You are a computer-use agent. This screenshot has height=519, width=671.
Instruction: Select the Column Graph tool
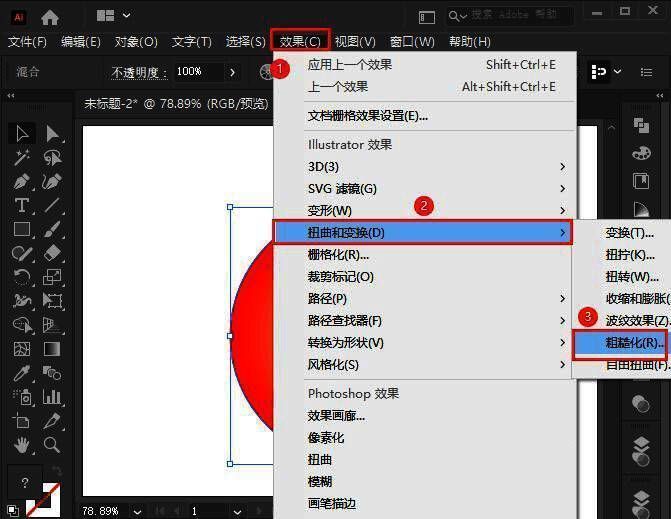pyautogui.click(x=52, y=397)
